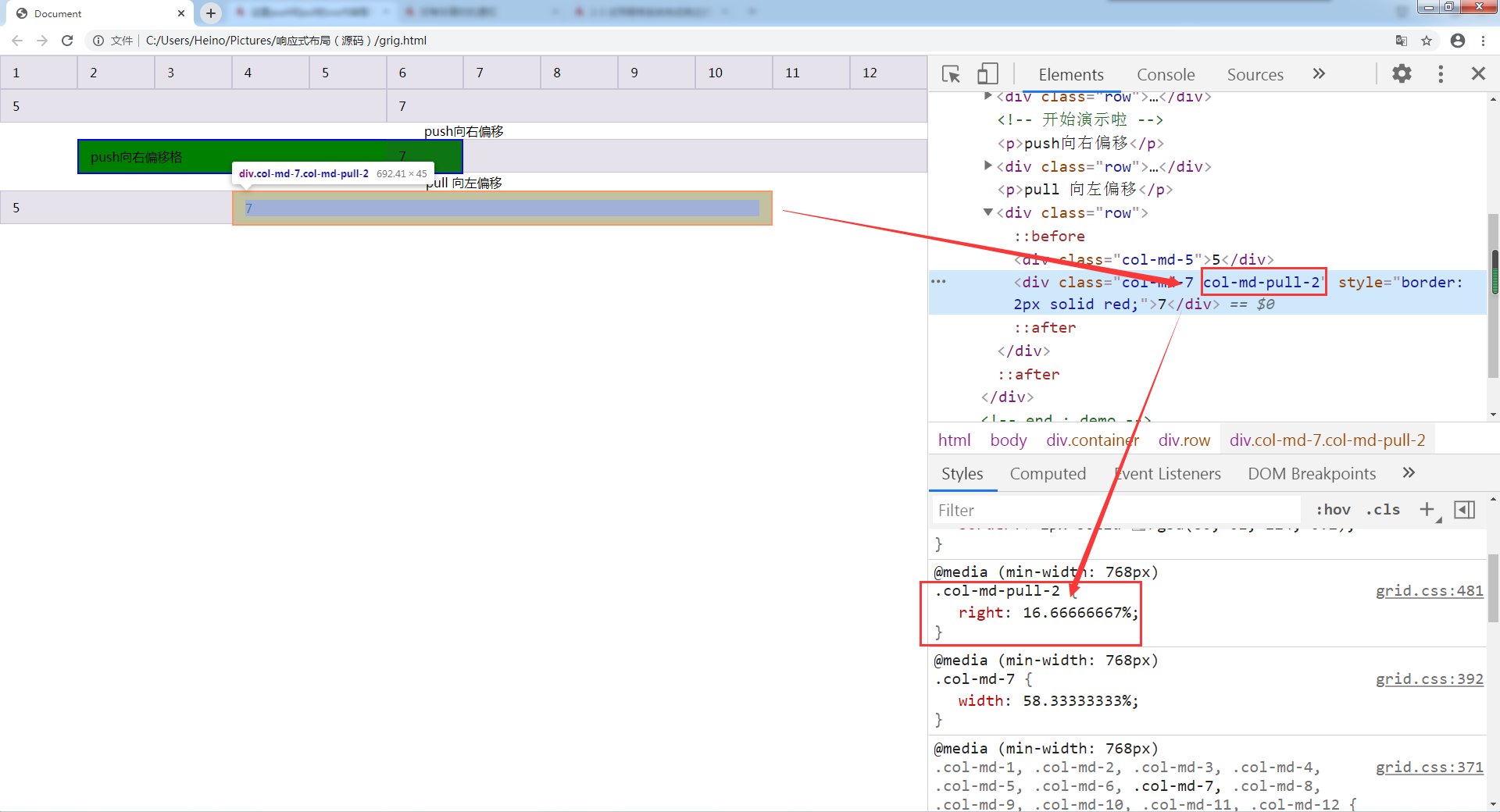Open DevTools settings gear
Viewport: 1500px width, 812px height.
pos(1402,73)
